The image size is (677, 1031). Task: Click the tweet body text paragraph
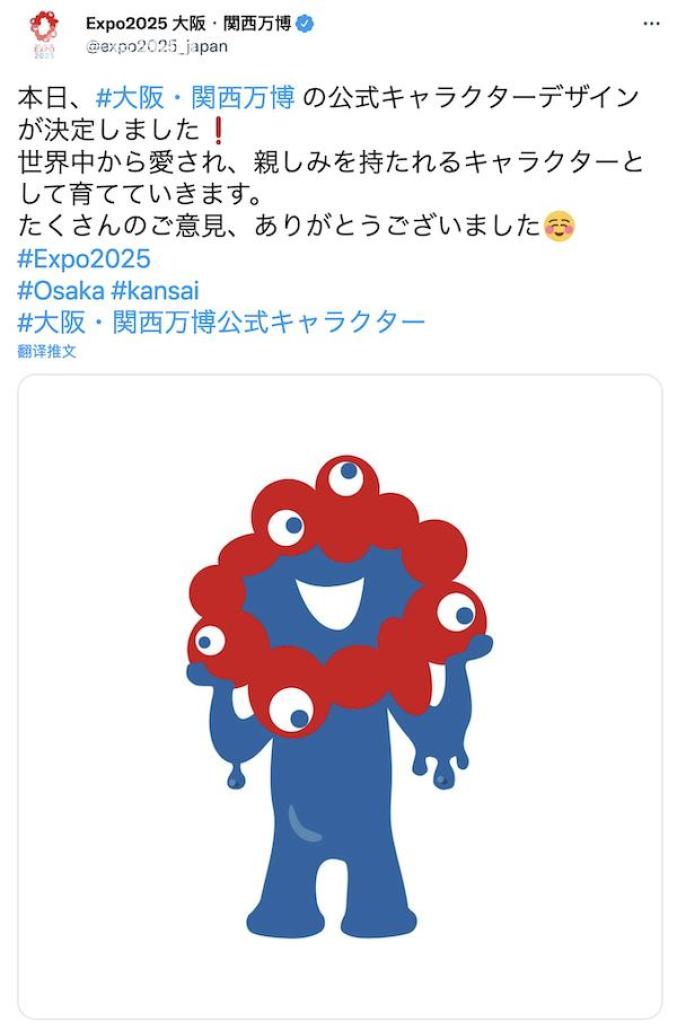[x=331, y=162]
